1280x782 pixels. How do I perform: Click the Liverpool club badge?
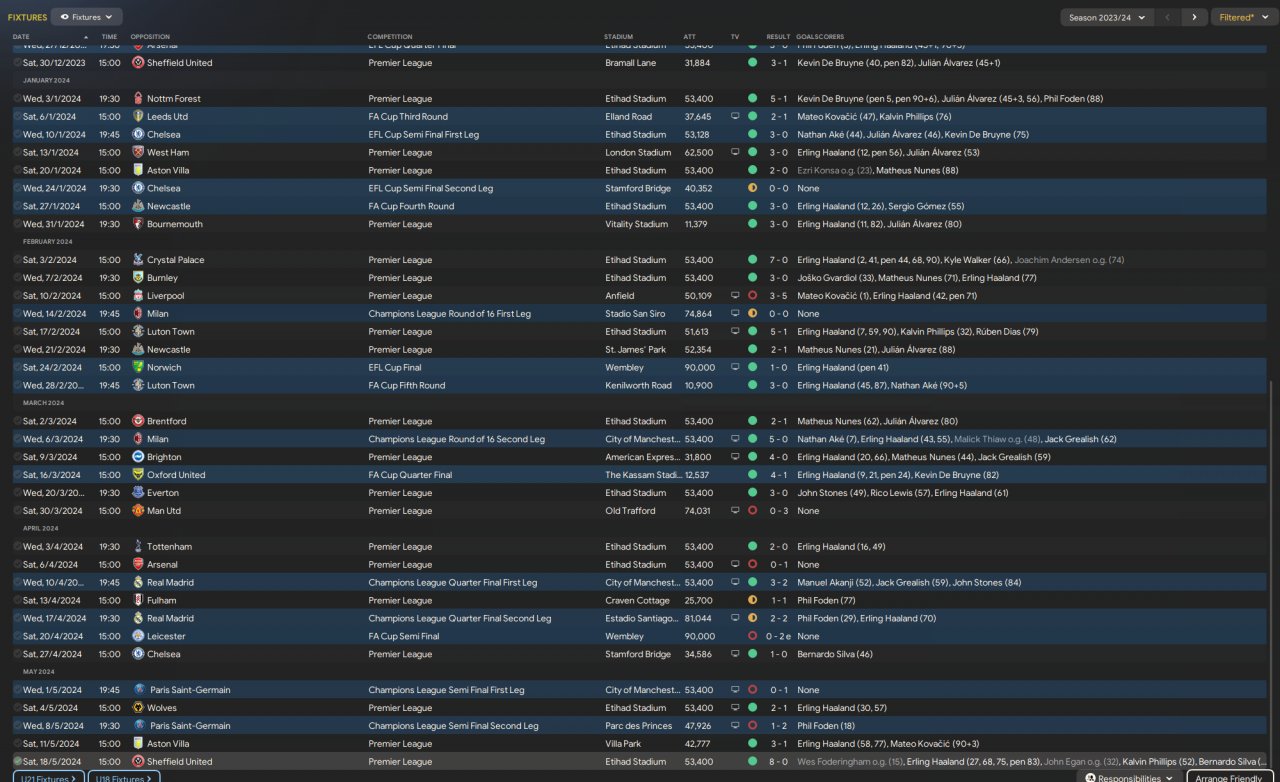(x=138, y=296)
